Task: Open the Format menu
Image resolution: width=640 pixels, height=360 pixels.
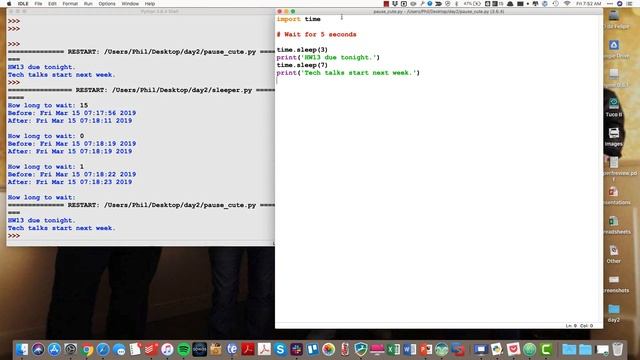Action: (70, 4)
